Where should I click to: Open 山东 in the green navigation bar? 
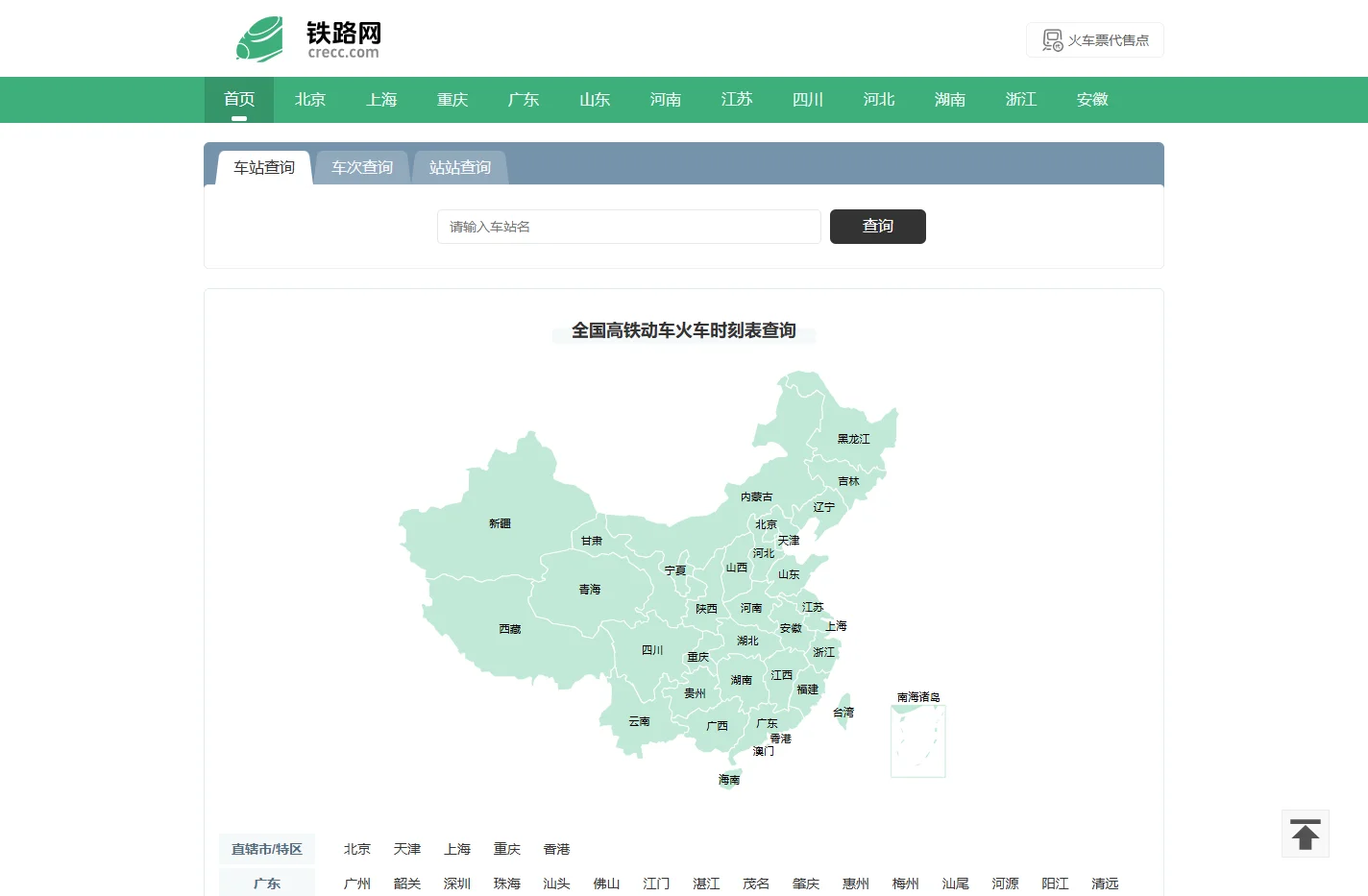(595, 100)
